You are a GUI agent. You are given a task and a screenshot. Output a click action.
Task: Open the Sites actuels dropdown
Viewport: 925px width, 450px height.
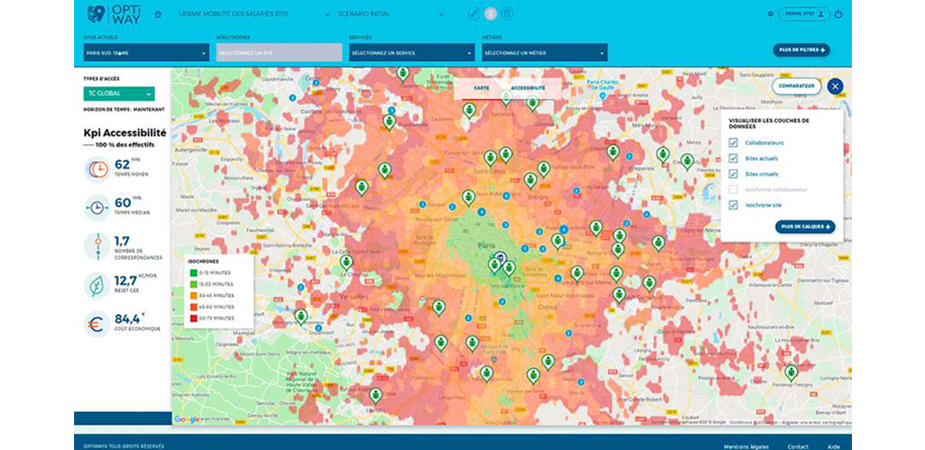pyautogui.click(x=146, y=52)
